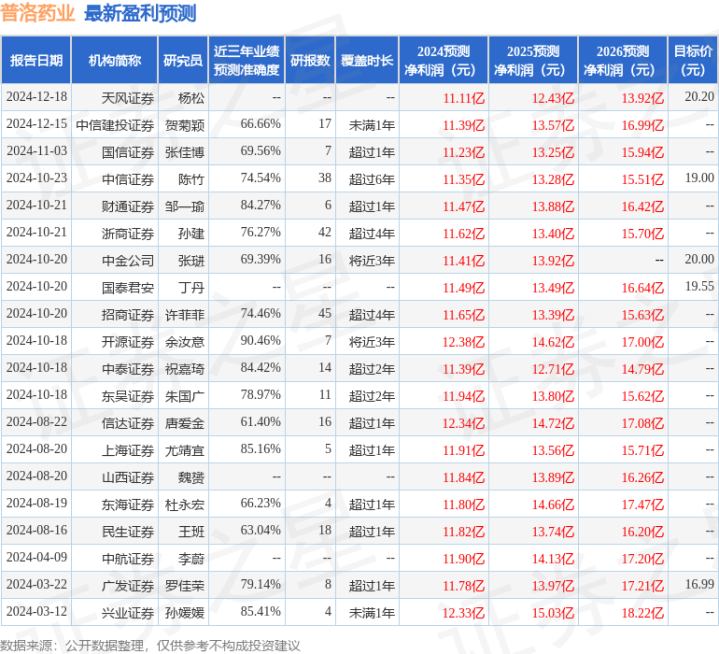Image resolution: width=719 pixels, height=654 pixels.
Task: Click researcher name 邹一瑜
Action: coord(185,206)
